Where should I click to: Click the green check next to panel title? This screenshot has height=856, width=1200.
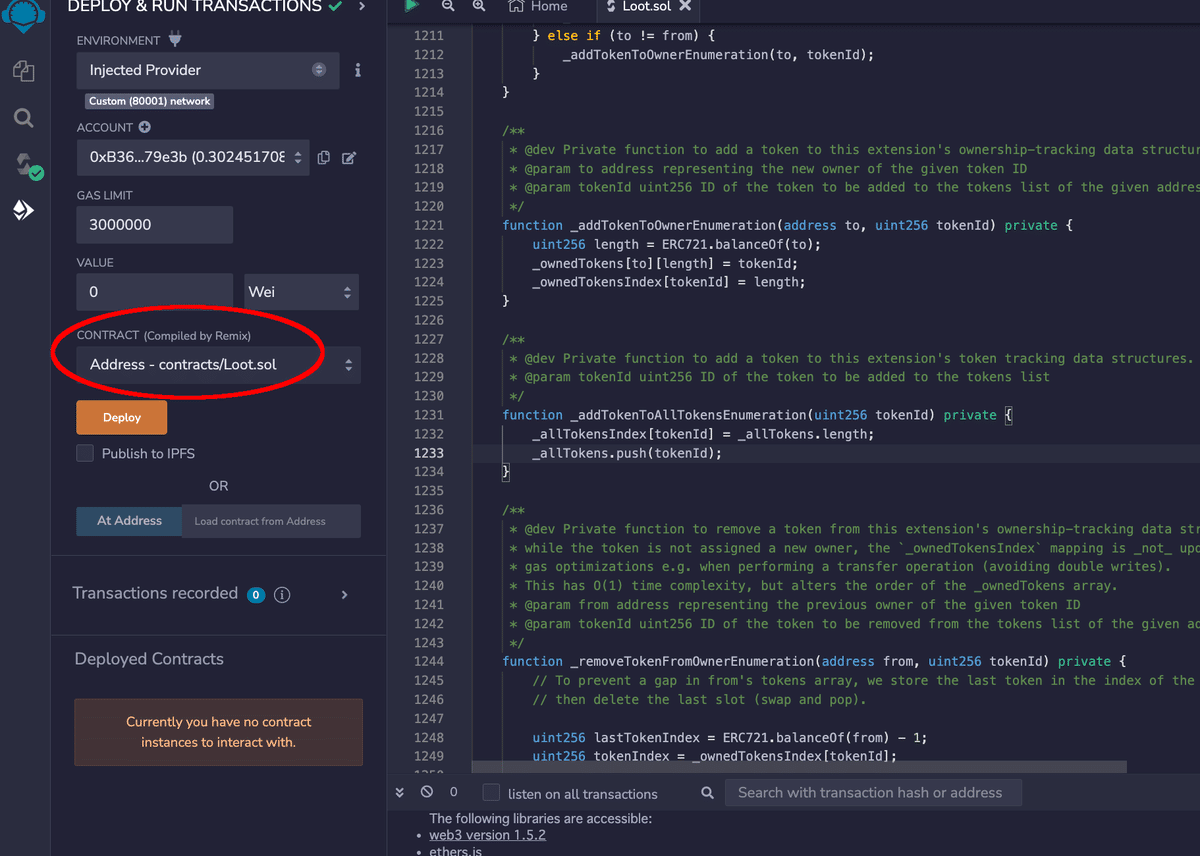335,7
